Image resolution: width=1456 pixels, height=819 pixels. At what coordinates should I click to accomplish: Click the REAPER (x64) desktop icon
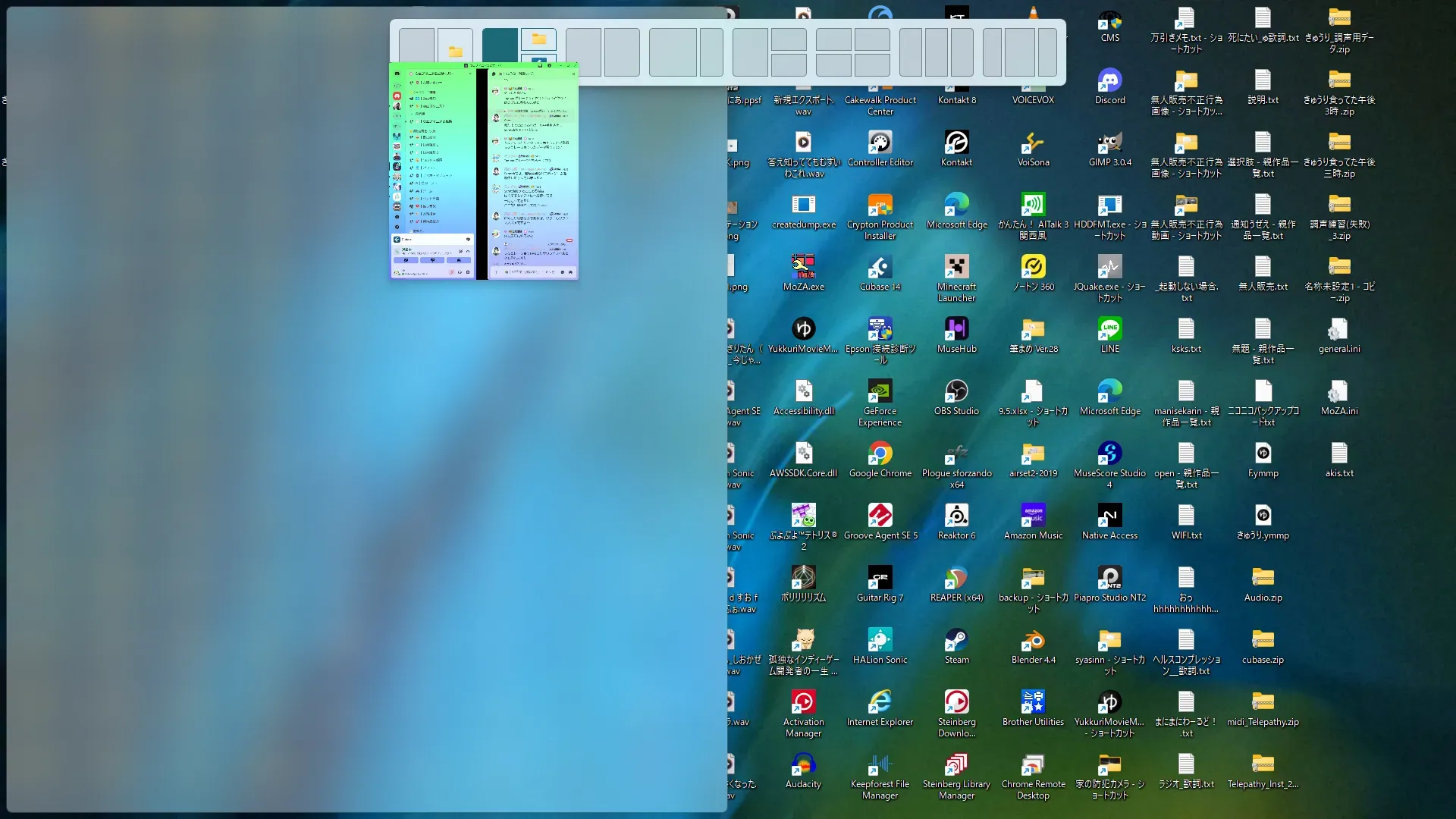[x=956, y=579]
